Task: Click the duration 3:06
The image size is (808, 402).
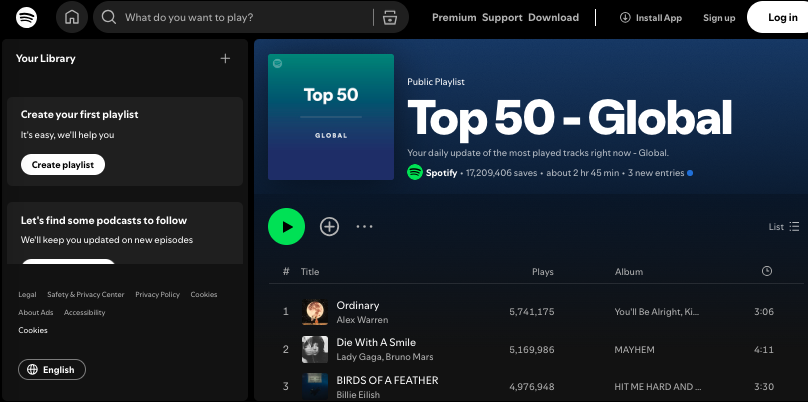Action: click(x=764, y=312)
